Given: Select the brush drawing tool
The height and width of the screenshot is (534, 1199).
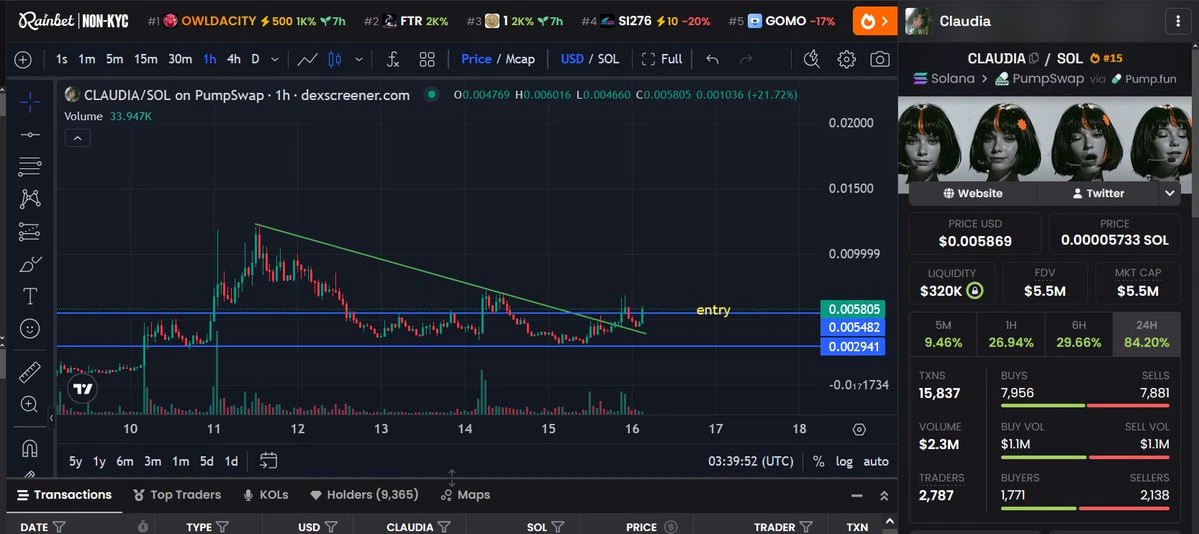Looking at the screenshot, I should coord(30,264).
